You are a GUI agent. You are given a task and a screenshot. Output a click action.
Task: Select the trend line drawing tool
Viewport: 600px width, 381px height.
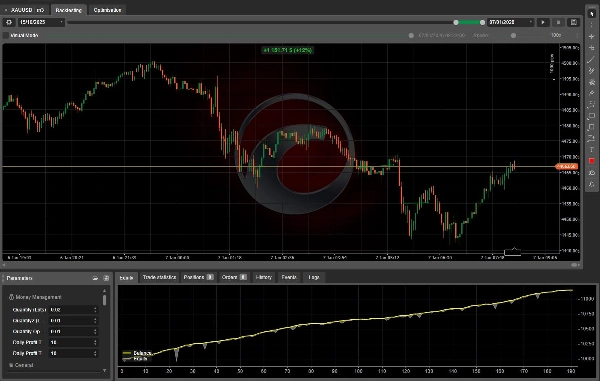[592, 59]
